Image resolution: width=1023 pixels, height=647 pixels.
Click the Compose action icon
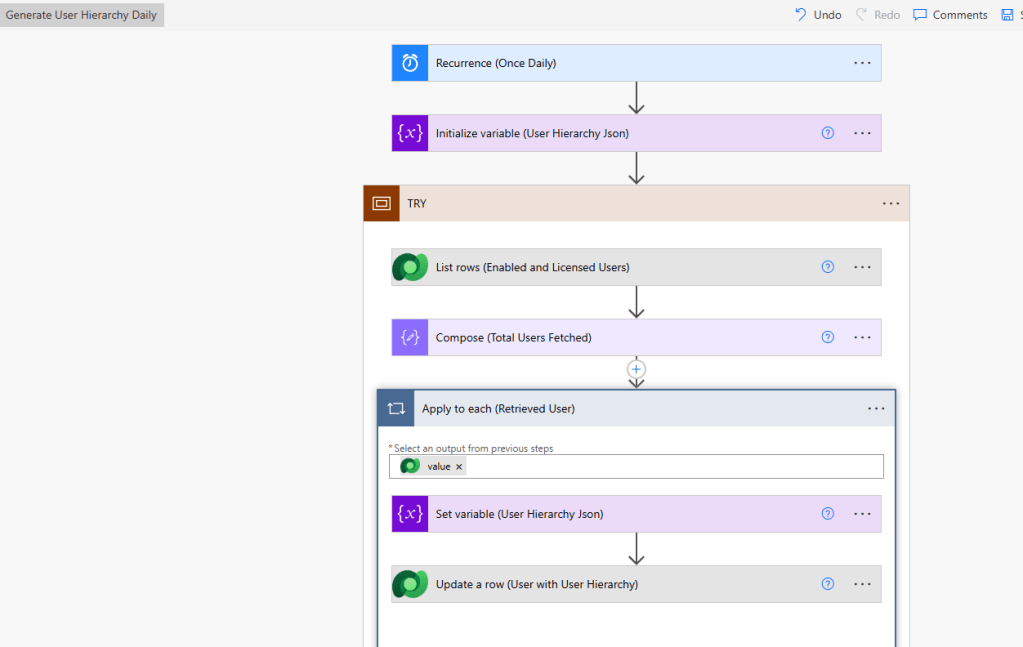coord(410,338)
